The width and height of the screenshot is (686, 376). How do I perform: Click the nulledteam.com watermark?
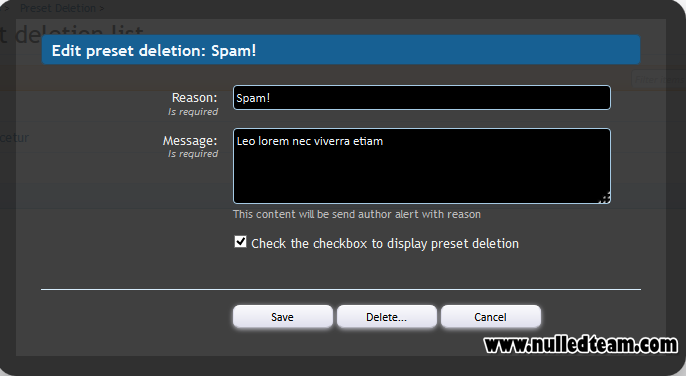tap(581, 345)
